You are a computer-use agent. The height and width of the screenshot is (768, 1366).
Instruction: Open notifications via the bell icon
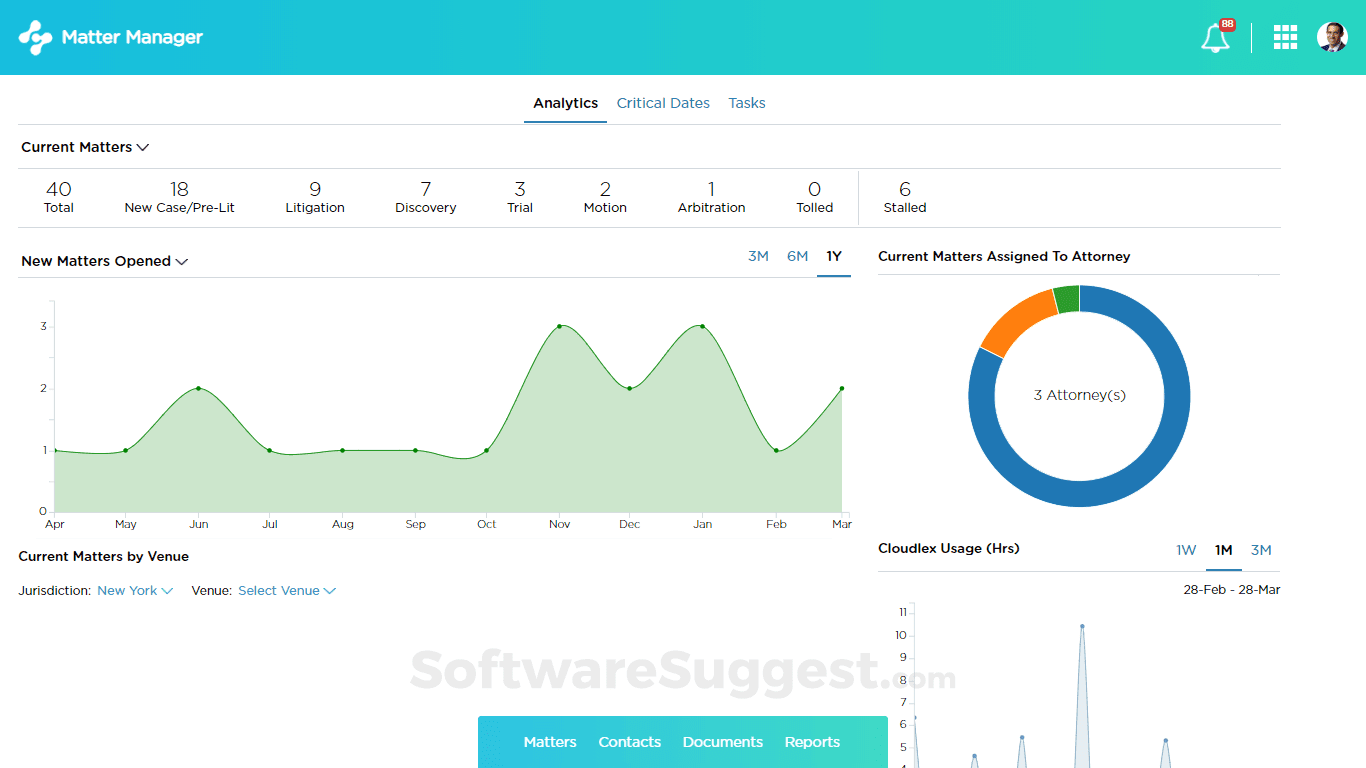point(1215,37)
